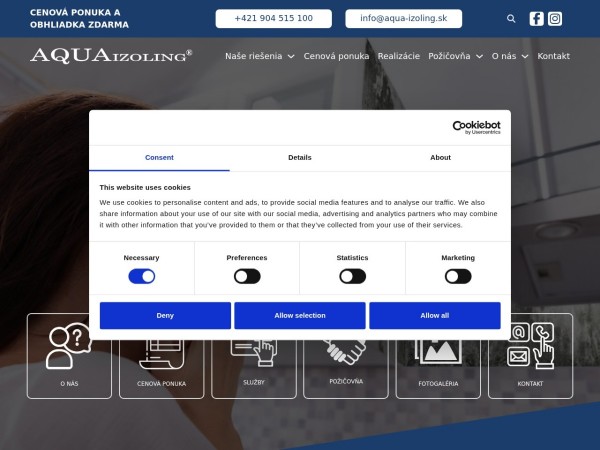The image size is (600, 450).
Task: Open the Facebook page icon
Action: [x=536, y=18]
